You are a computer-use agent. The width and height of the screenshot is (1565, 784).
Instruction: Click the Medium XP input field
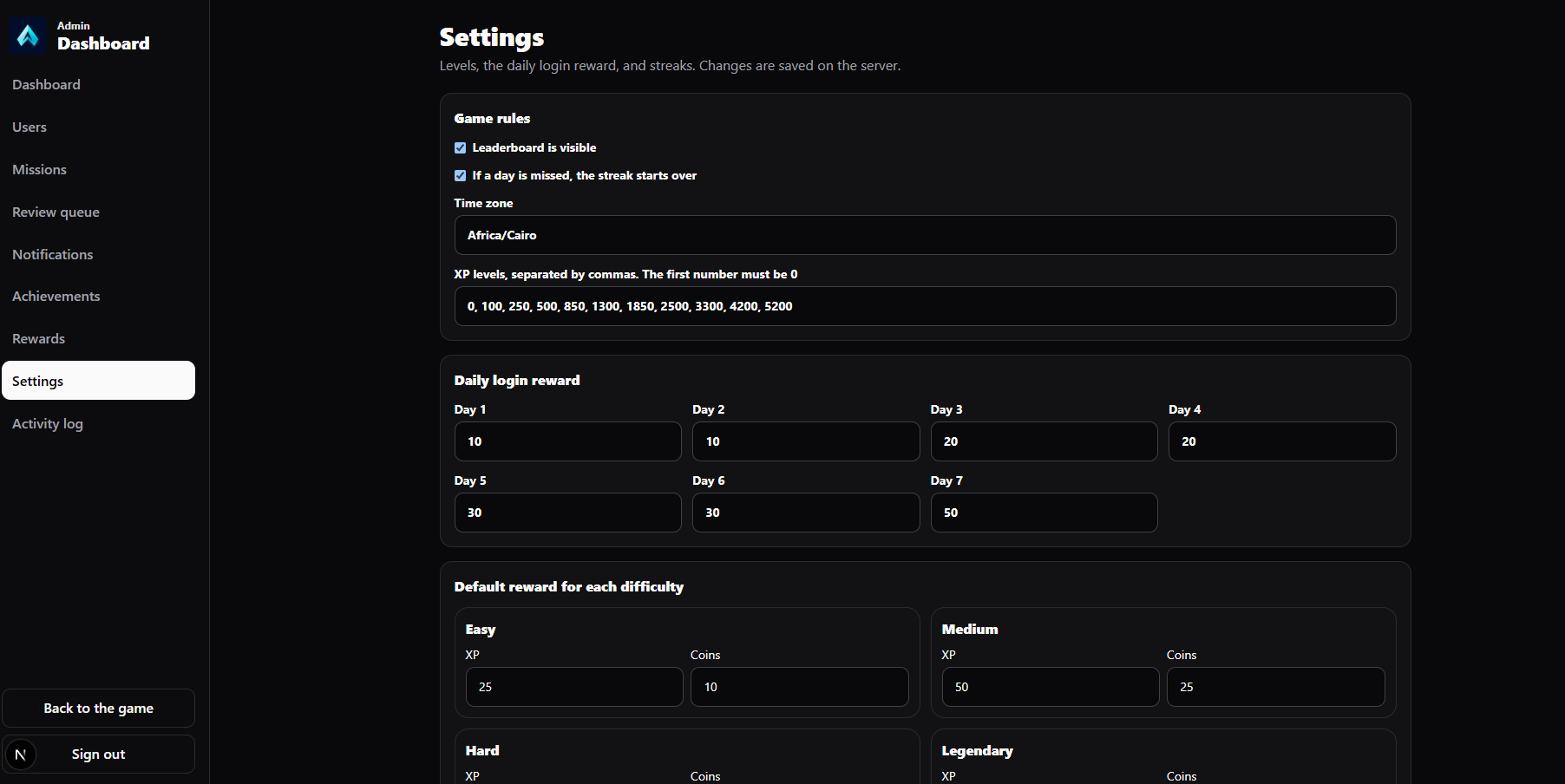coord(1051,687)
